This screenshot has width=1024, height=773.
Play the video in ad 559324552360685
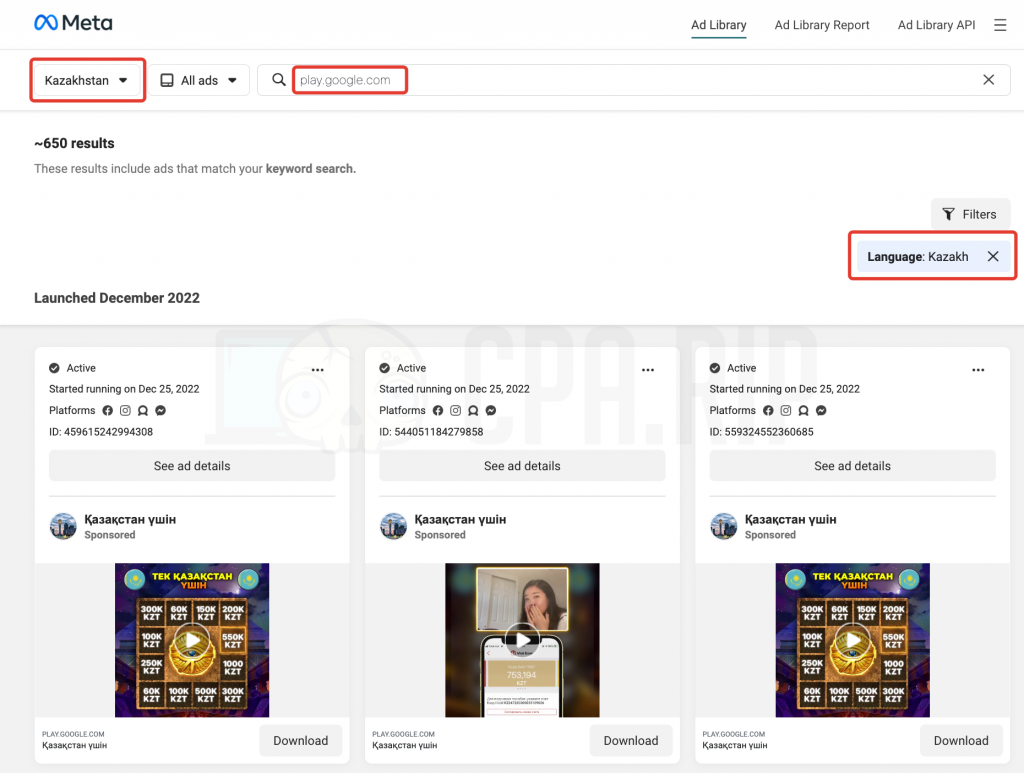click(x=852, y=640)
